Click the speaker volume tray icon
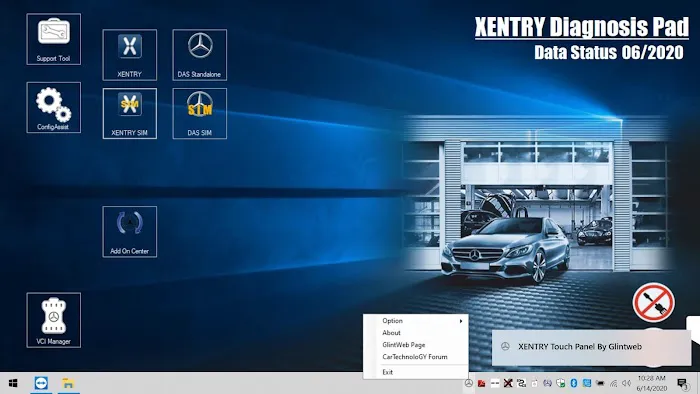Screen dimensions: 700x394 (626, 383)
